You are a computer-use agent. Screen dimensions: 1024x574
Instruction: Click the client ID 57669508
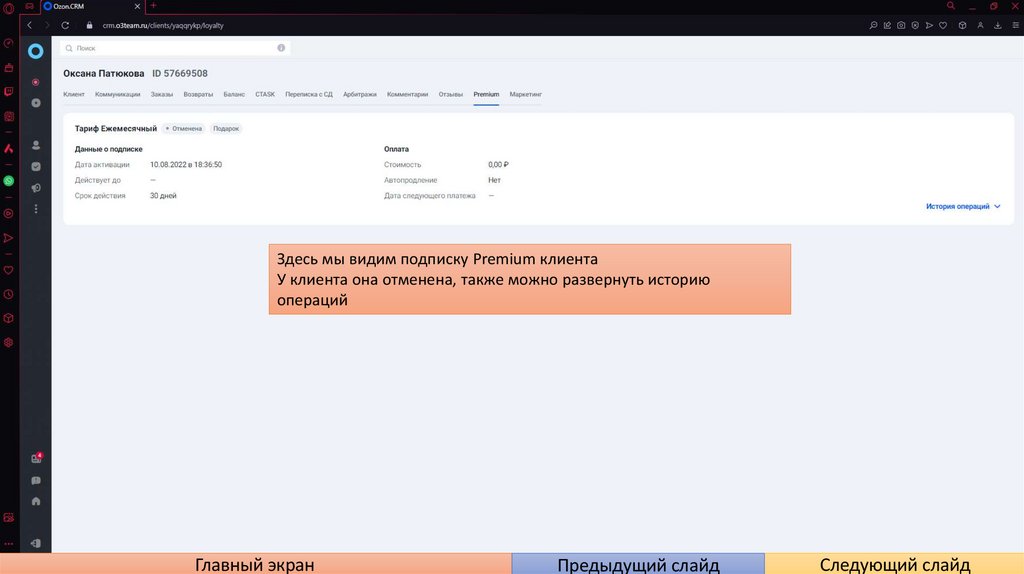click(180, 74)
